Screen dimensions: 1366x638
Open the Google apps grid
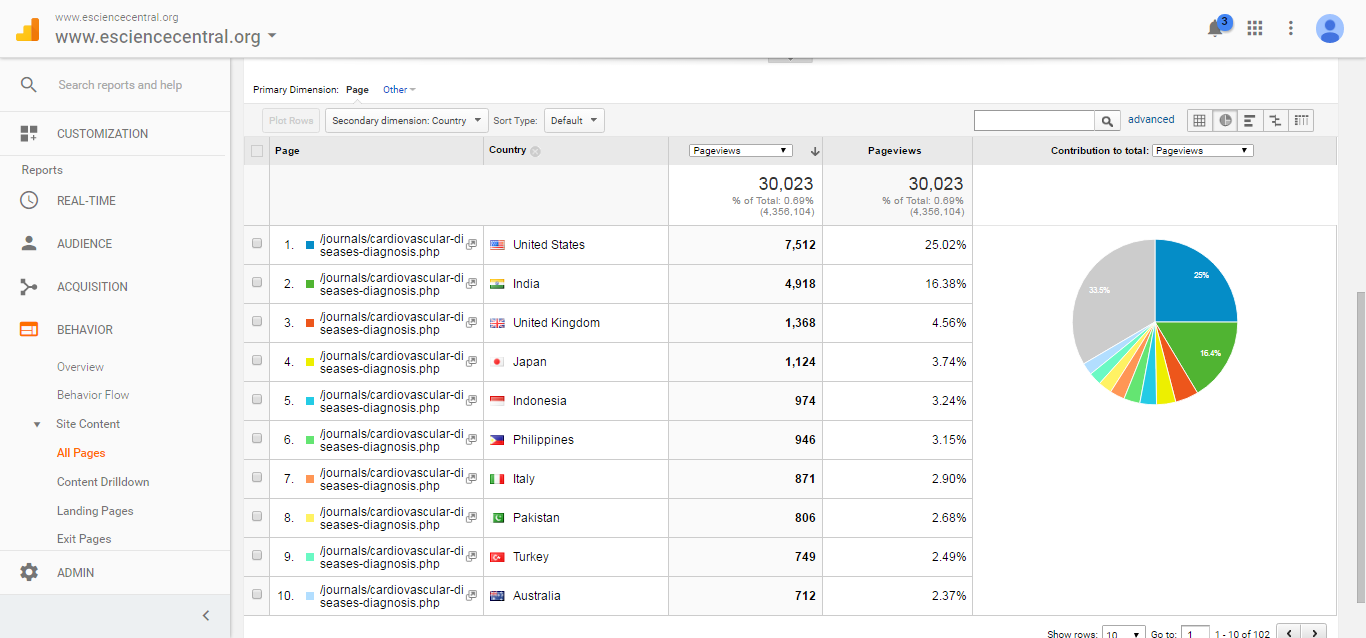coord(1255,28)
